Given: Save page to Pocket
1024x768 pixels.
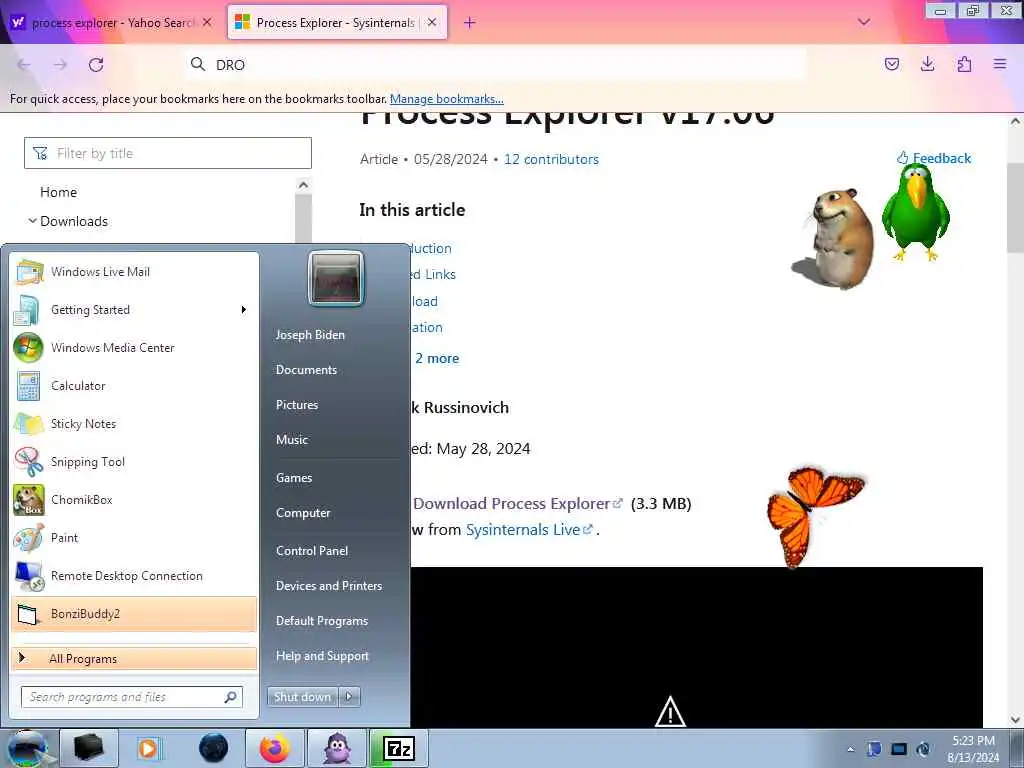Looking at the screenshot, I should click(x=891, y=64).
